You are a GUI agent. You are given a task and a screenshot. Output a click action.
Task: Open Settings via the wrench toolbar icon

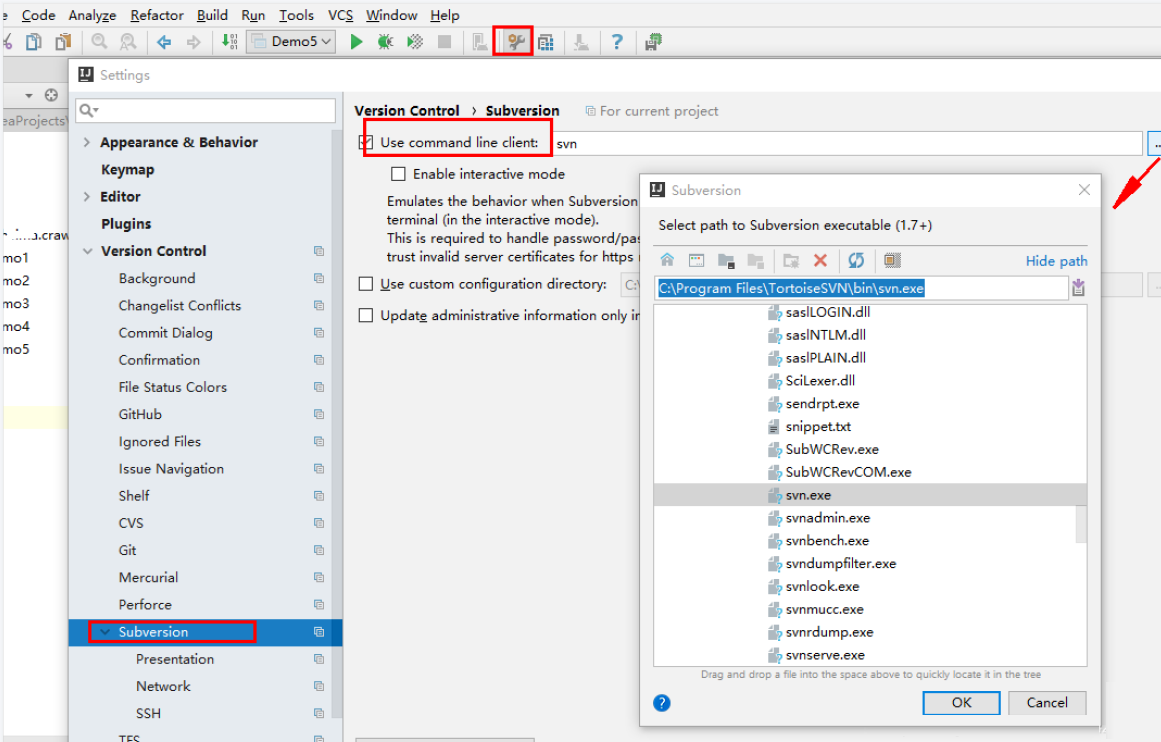point(515,42)
